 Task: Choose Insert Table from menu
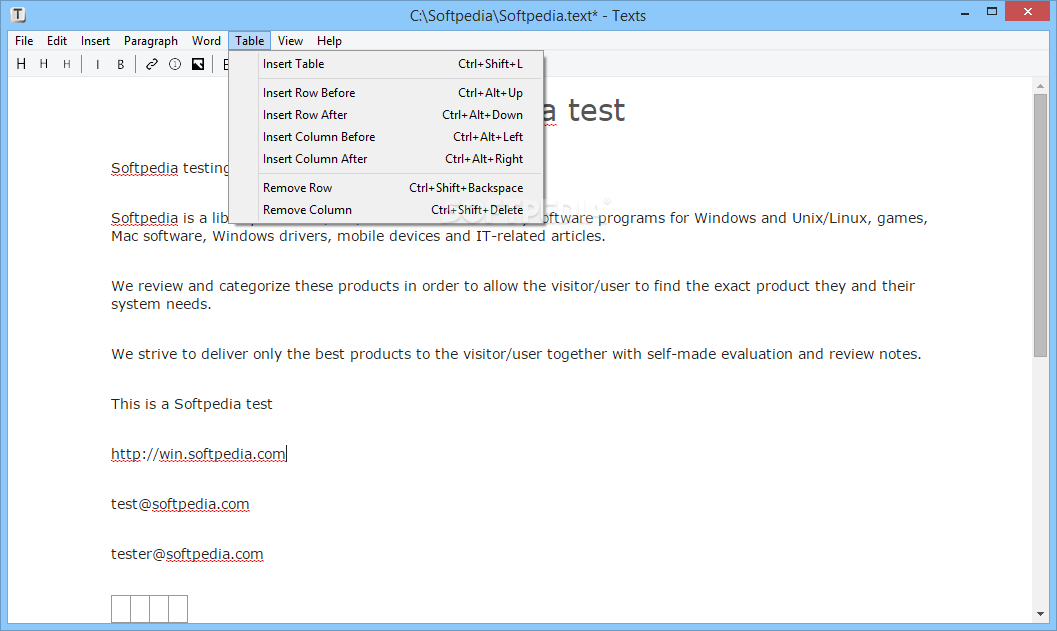tap(386, 64)
